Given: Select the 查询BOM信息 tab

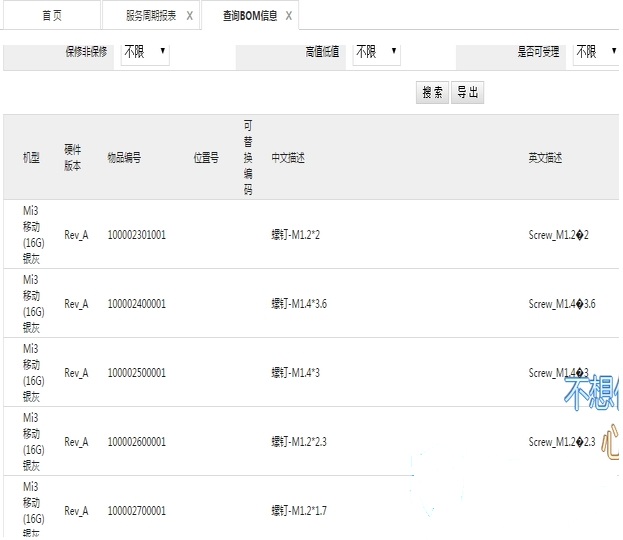Looking at the screenshot, I should coord(250,15).
